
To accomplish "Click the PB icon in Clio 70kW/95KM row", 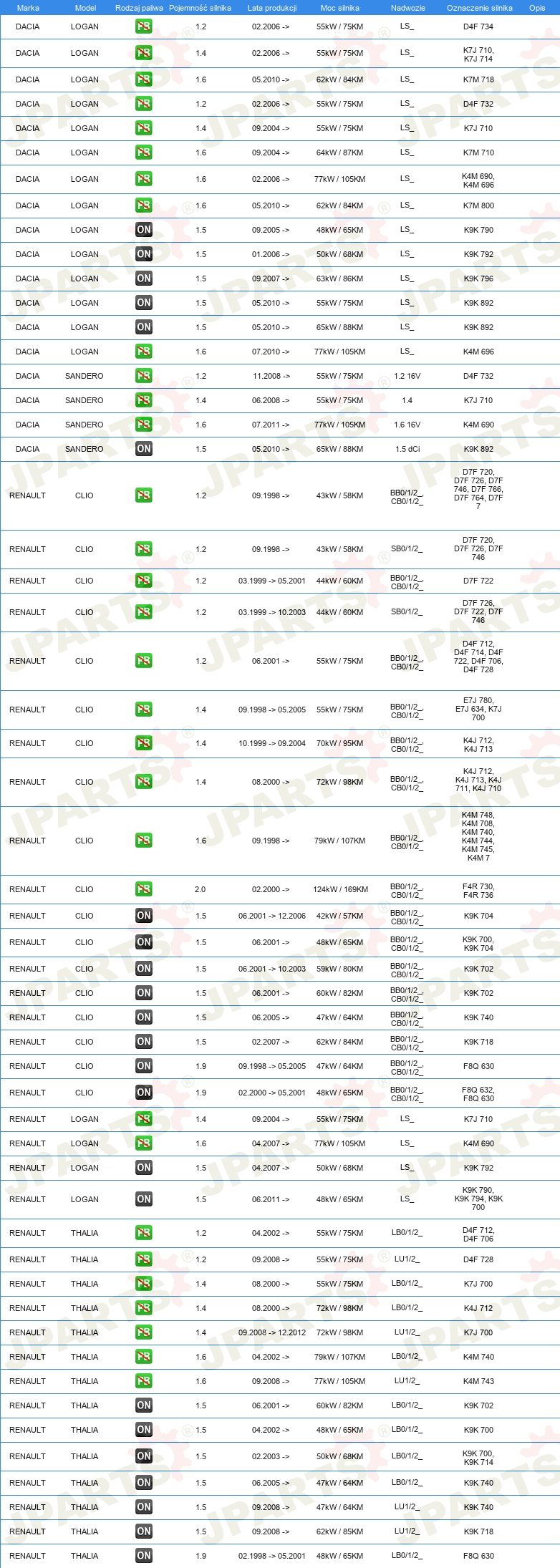I will [143, 743].
